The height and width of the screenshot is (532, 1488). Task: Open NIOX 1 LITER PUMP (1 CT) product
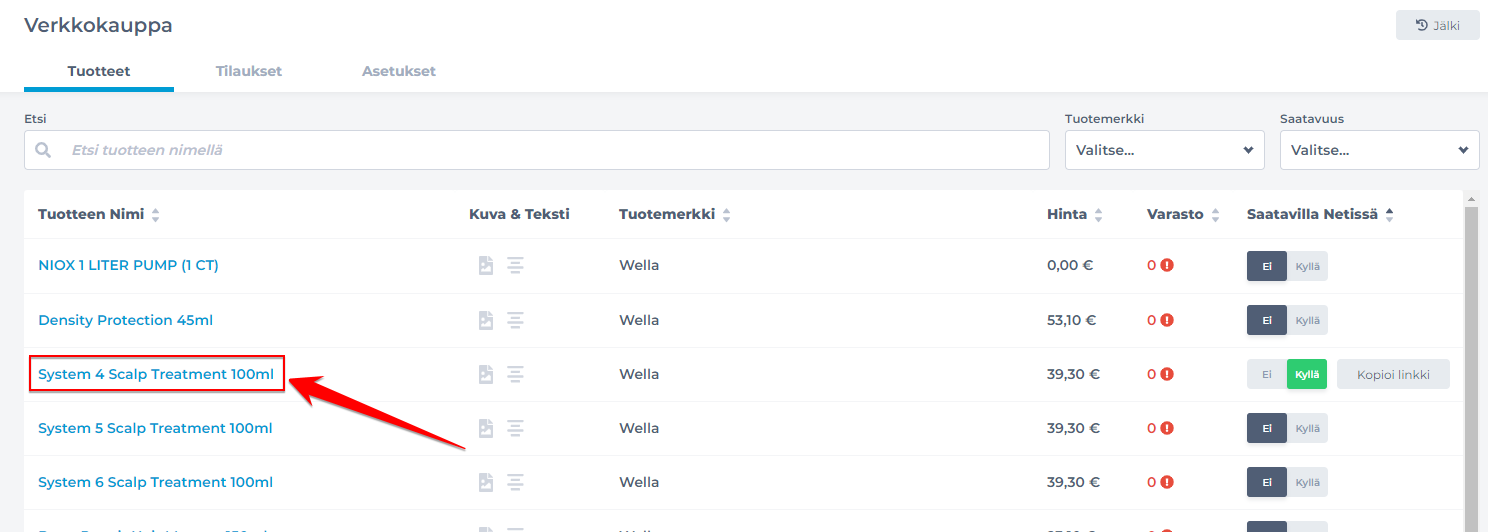128,265
